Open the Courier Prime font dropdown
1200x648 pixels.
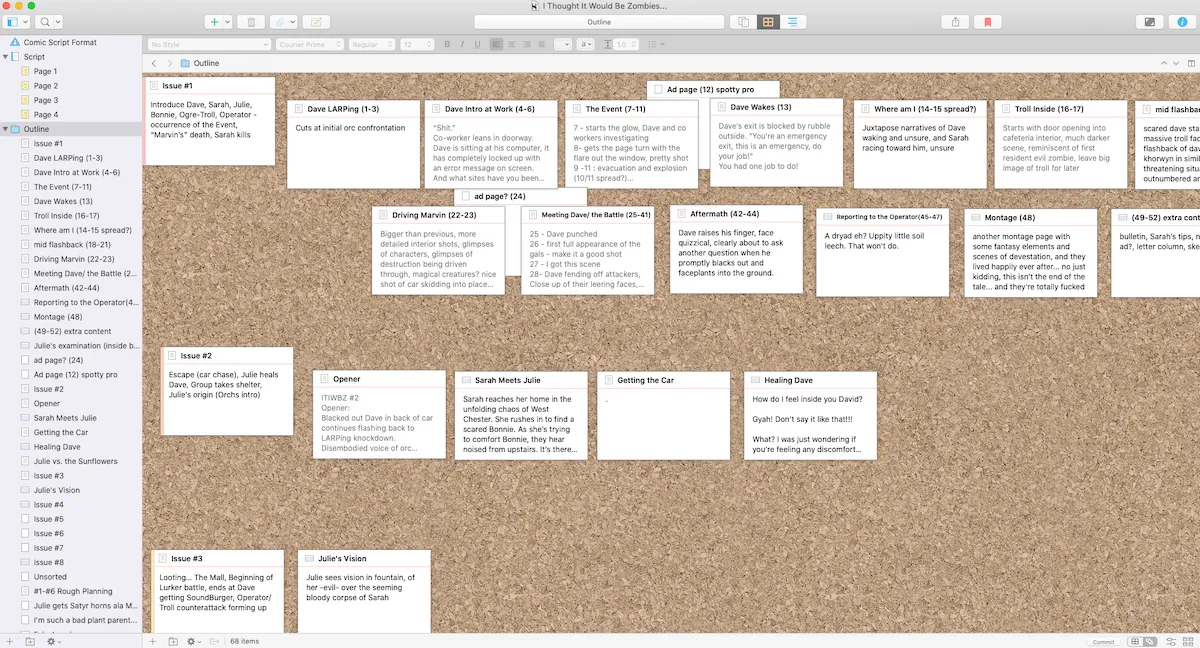pos(310,44)
